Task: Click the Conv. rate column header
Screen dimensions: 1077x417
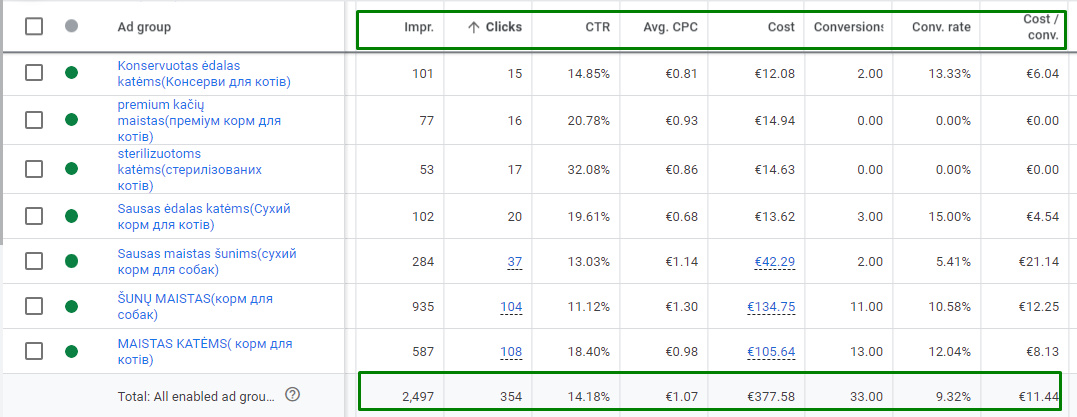Action: (941, 27)
